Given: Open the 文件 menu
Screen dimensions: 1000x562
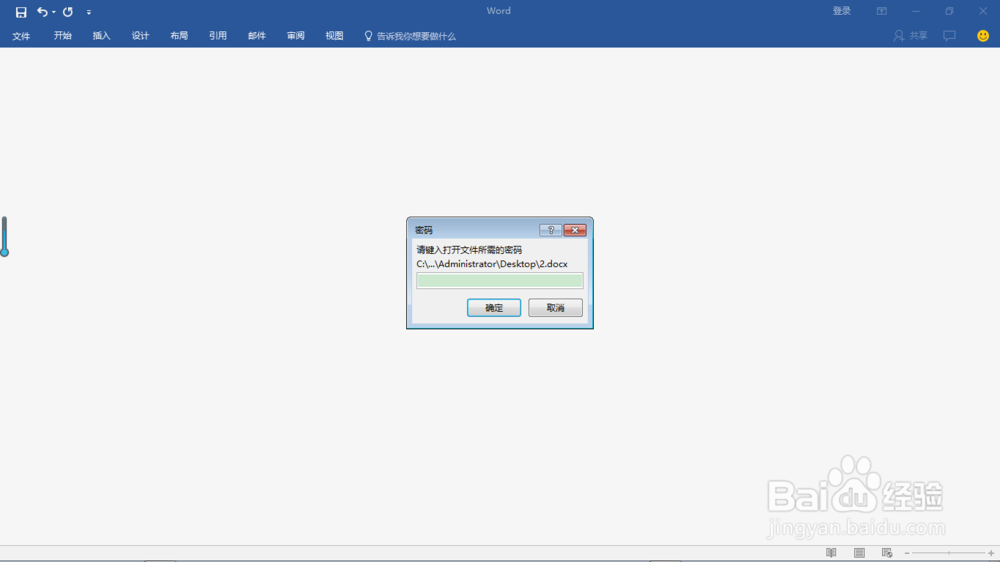Looking at the screenshot, I should point(21,36).
